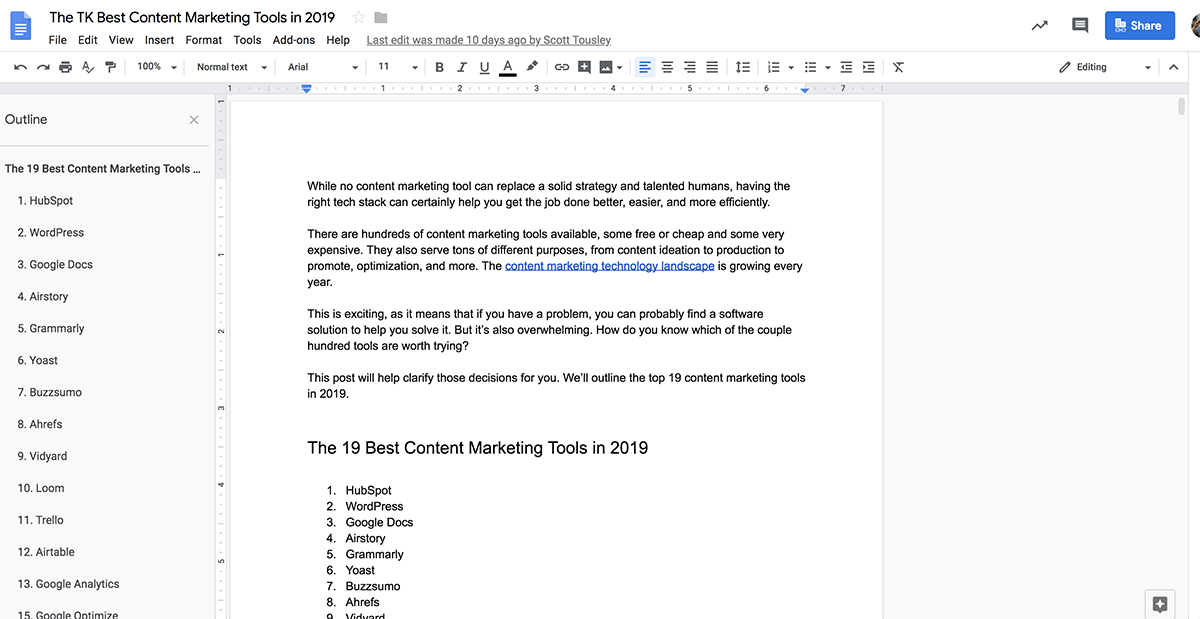Click the clear formatting icon
Image resolution: width=1200 pixels, height=619 pixels.
click(x=898, y=67)
